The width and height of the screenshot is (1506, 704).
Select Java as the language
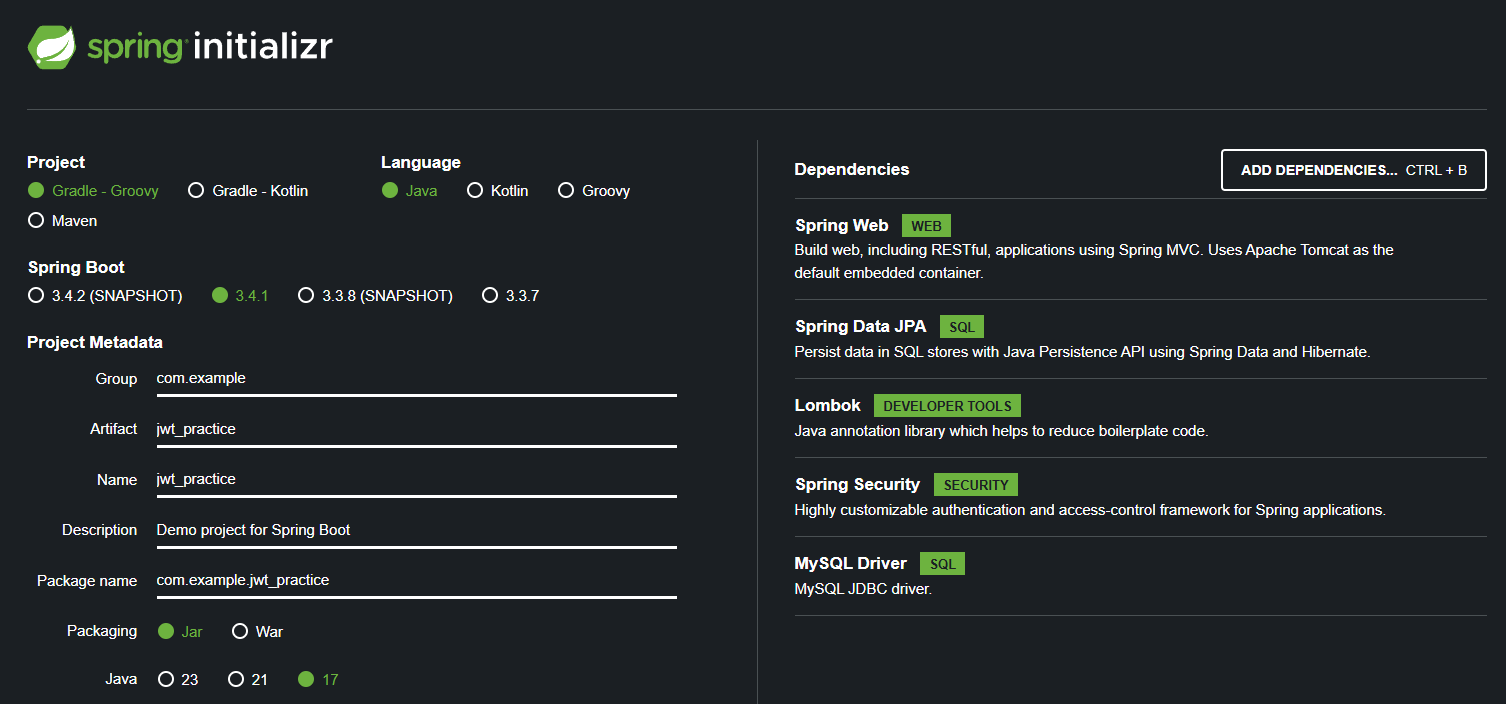(410, 190)
